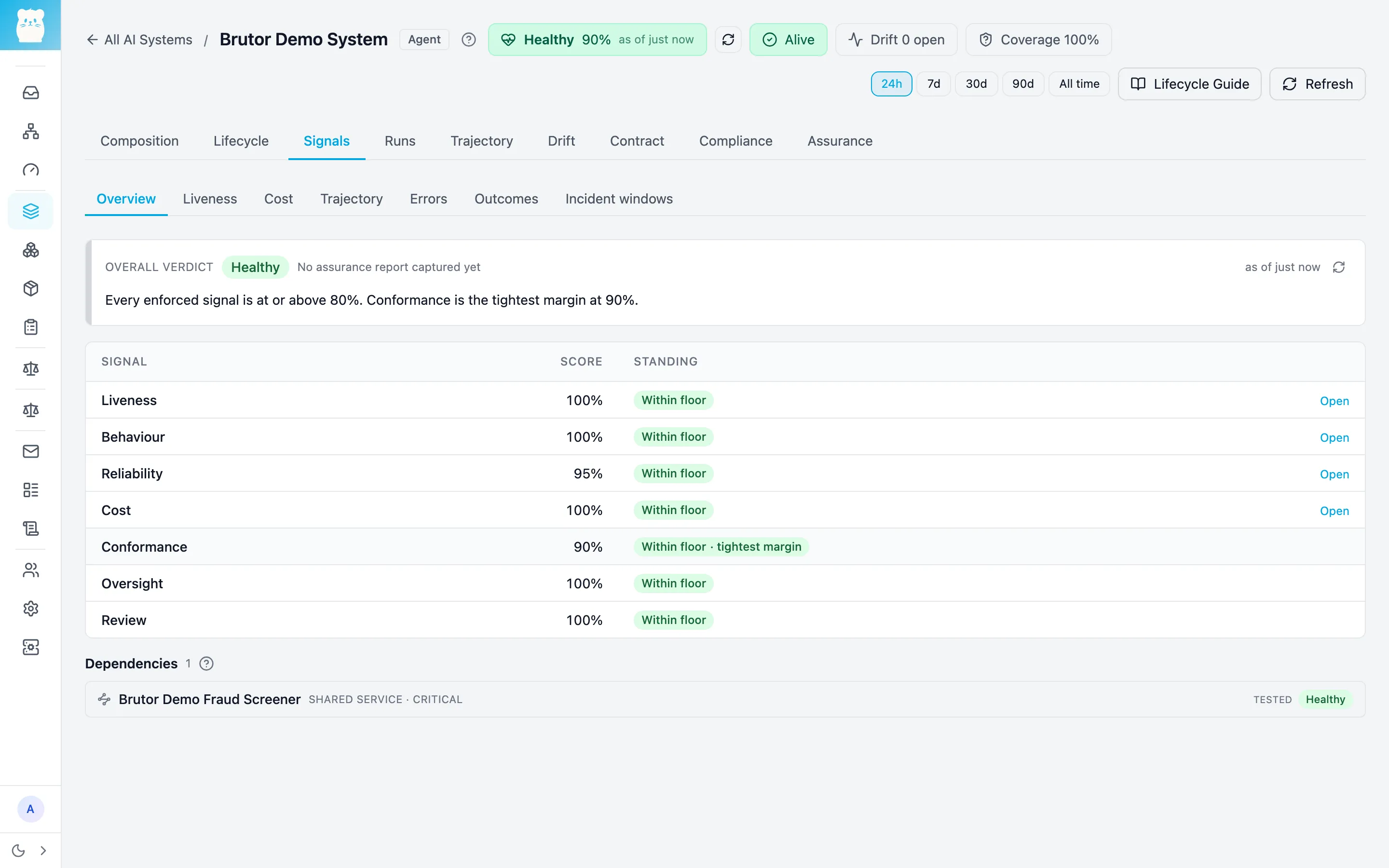Viewport: 1389px width, 868px height.
Task: Expand the sidebar with the chevron arrow
Action: 43,850
